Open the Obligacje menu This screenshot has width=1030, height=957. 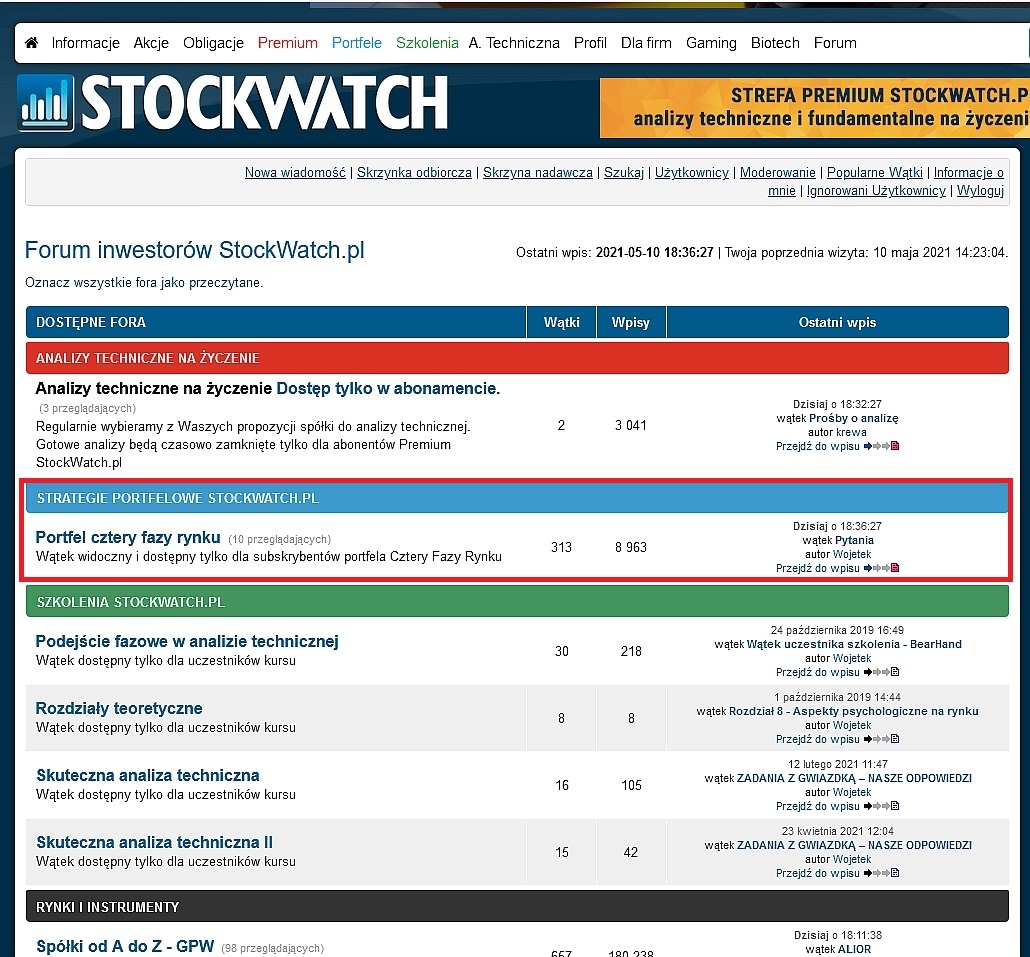tap(213, 43)
